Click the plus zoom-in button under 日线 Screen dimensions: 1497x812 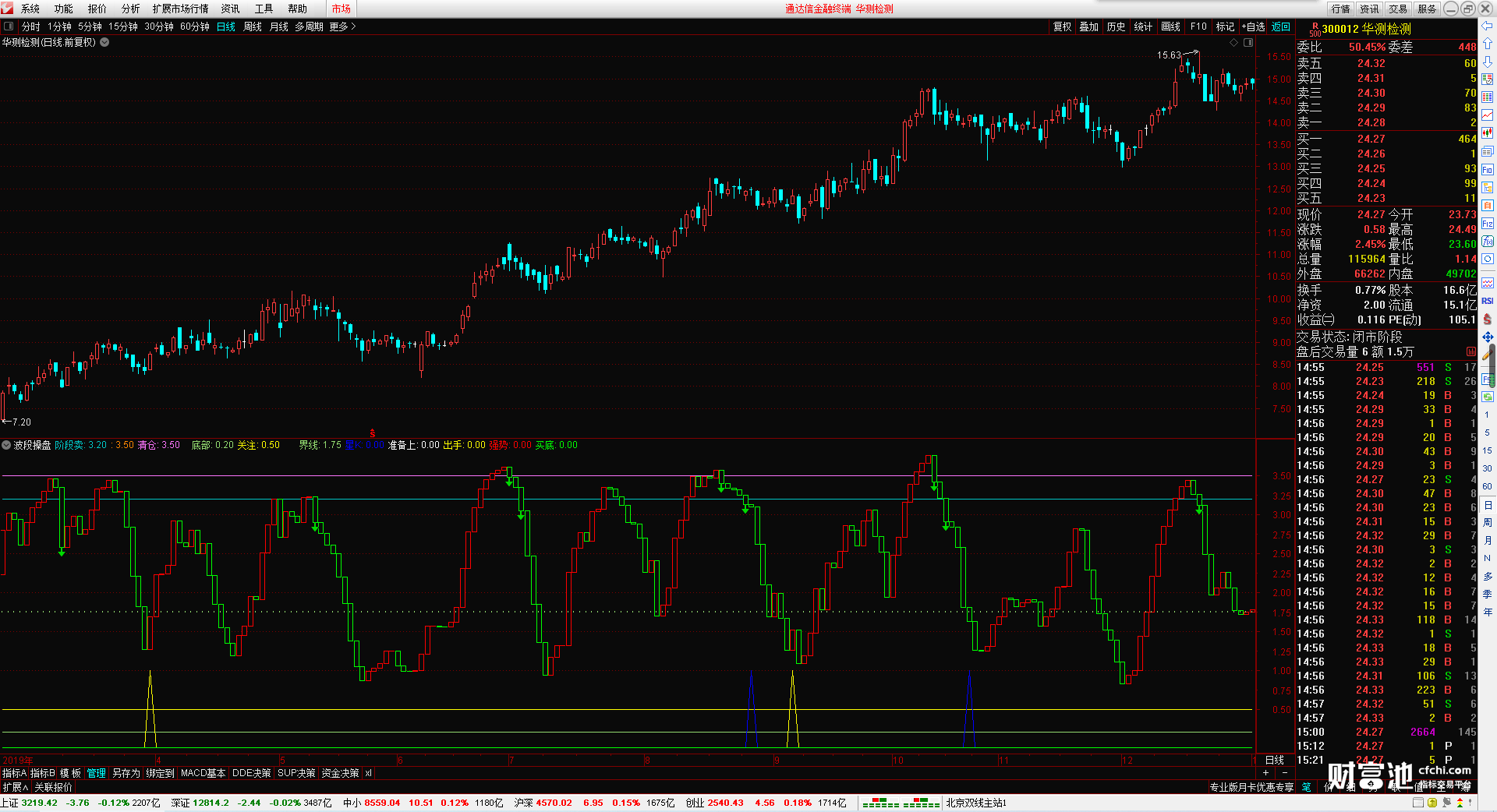1265,773
